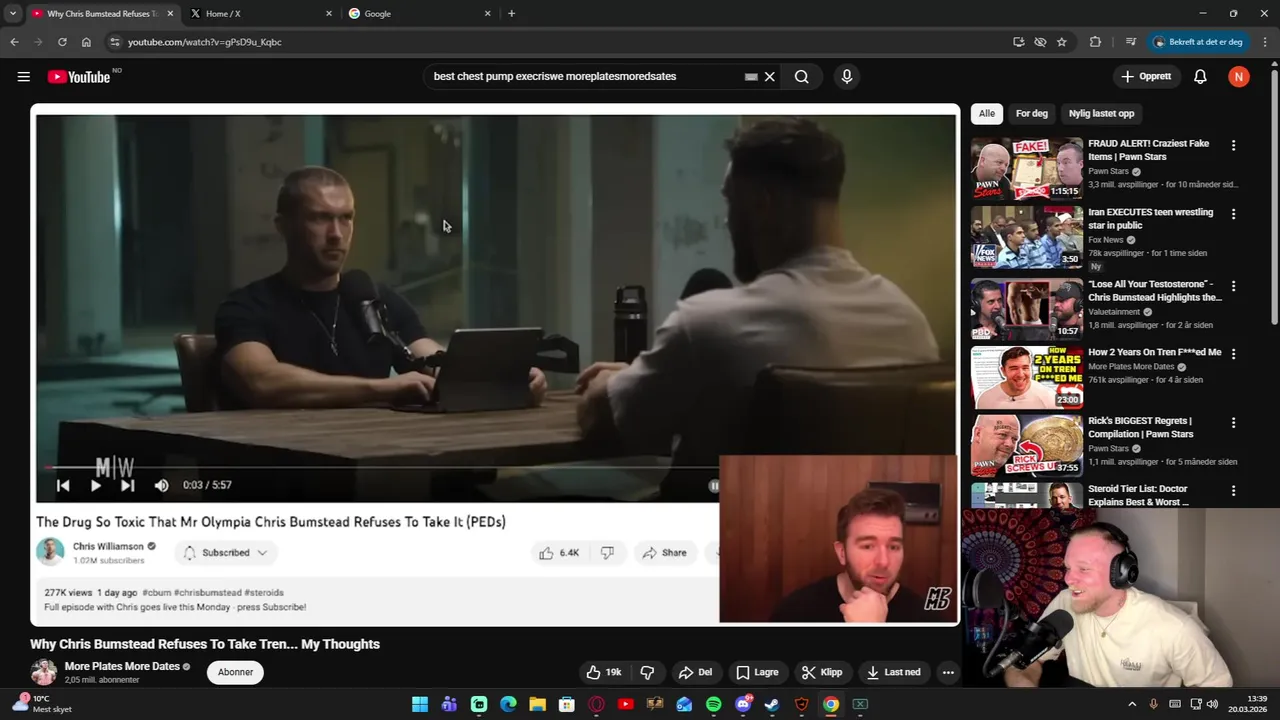
Task: Go to the YouTube home logo
Action: tap(79, 77)
